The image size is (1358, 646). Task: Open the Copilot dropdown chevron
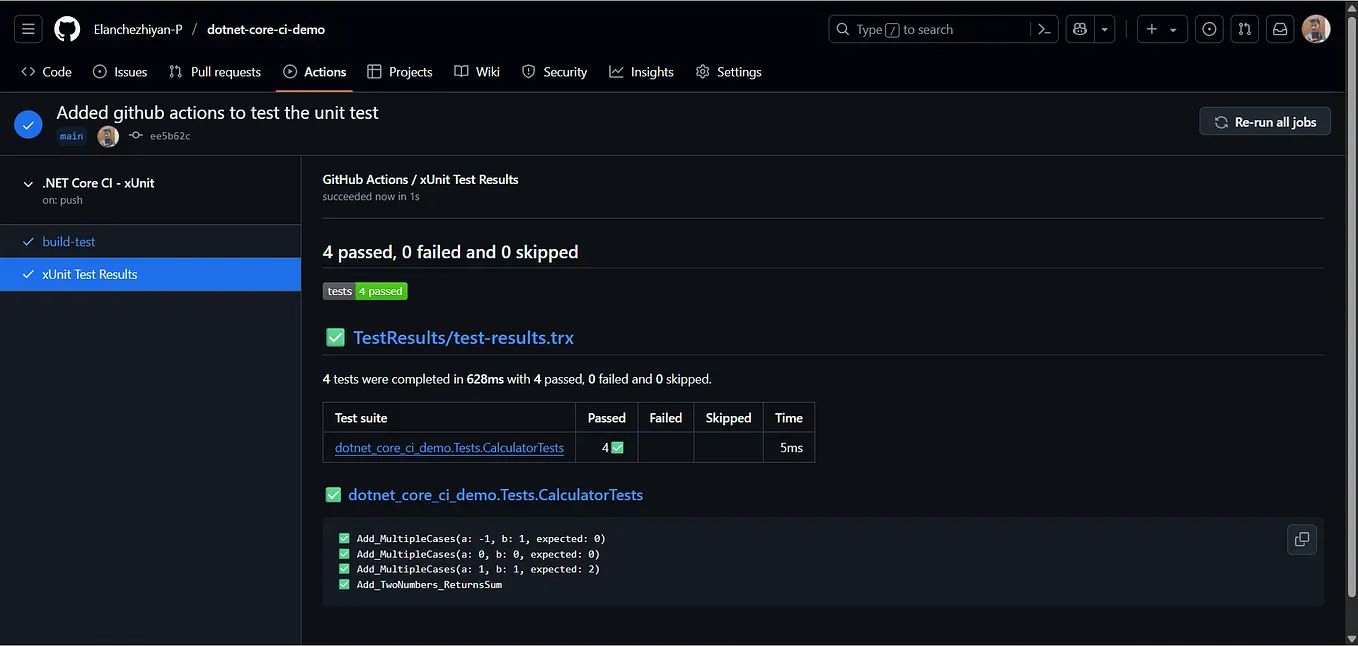click(x=1104, y=29)
